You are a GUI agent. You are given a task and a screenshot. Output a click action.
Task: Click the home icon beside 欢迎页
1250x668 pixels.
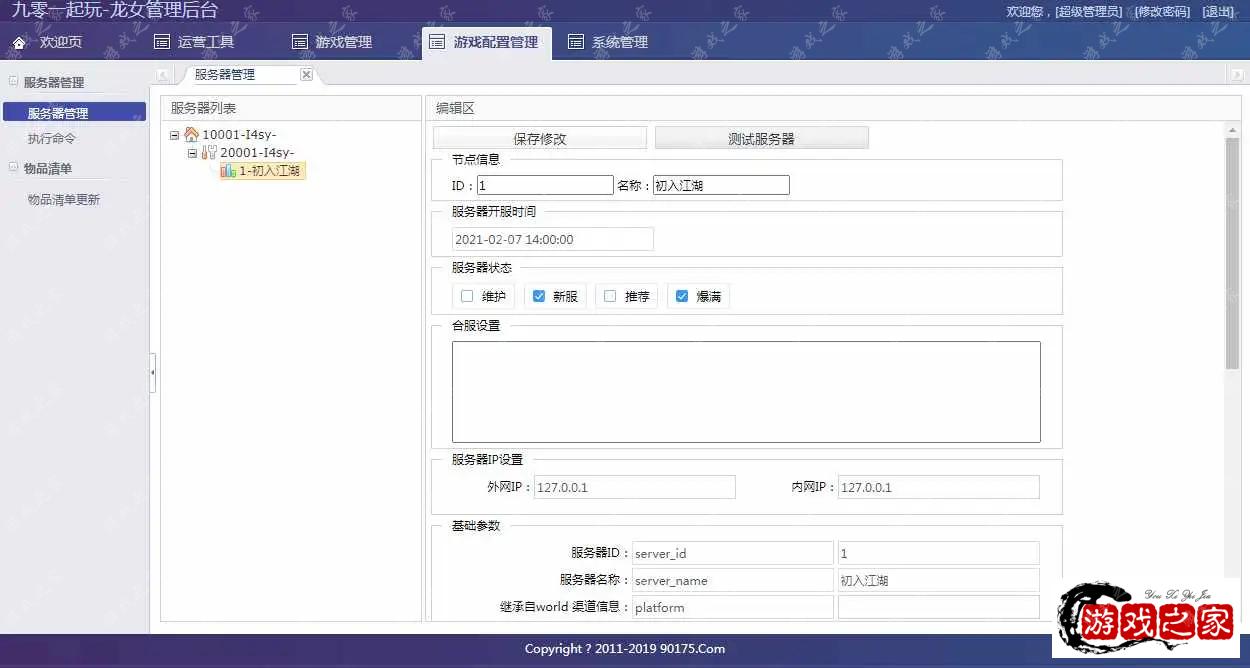tap(18, 43)
